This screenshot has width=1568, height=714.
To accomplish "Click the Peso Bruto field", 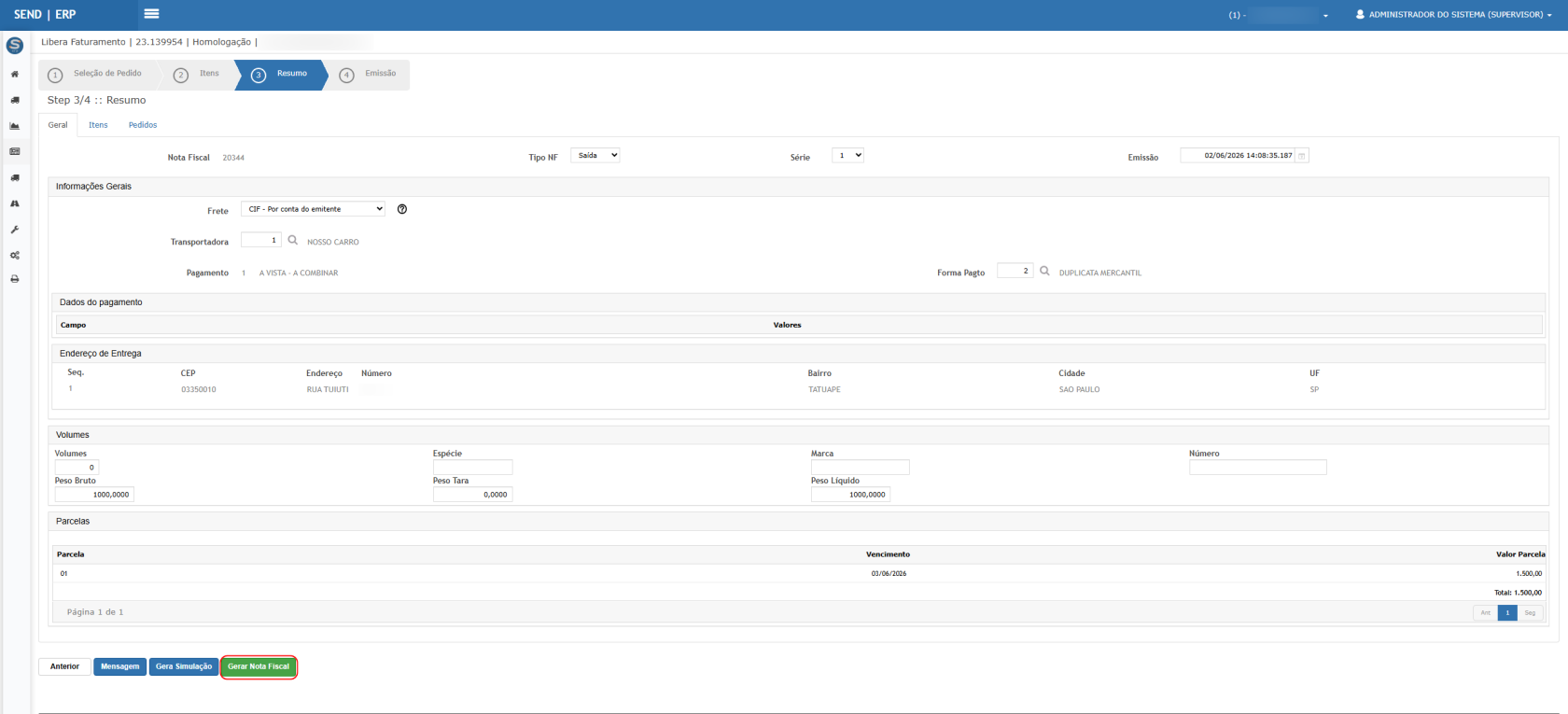I will (94, 495).
